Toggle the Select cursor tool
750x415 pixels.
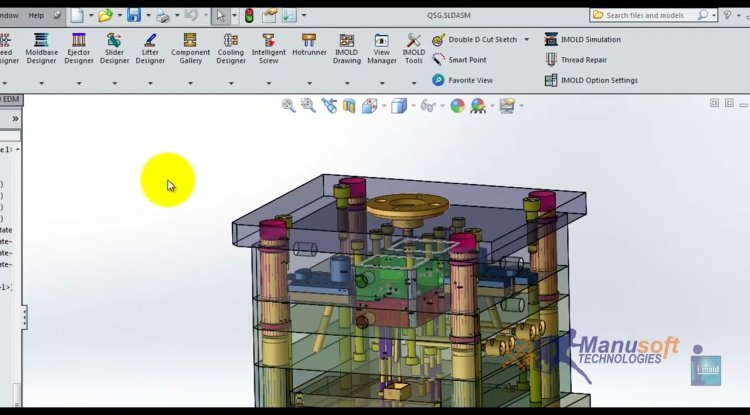[x=221, y=15]
